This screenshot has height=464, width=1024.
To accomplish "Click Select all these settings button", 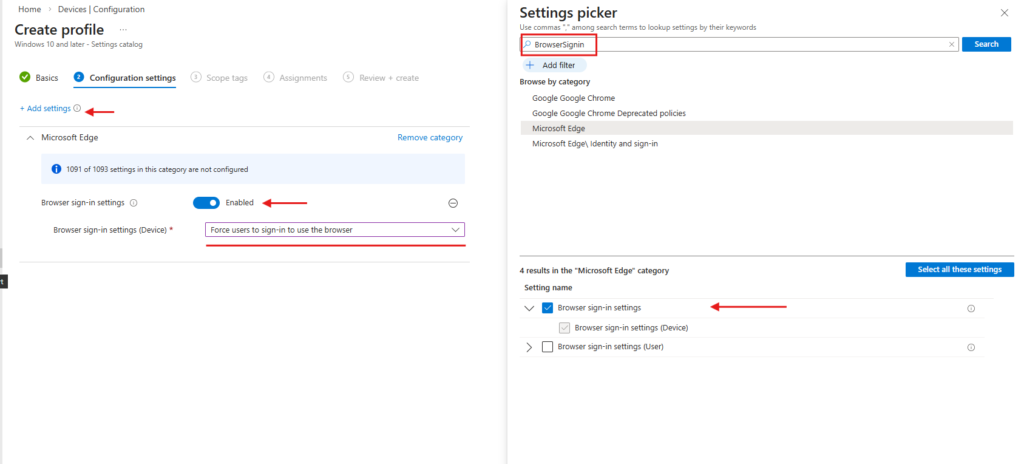I will pos(959,270).
